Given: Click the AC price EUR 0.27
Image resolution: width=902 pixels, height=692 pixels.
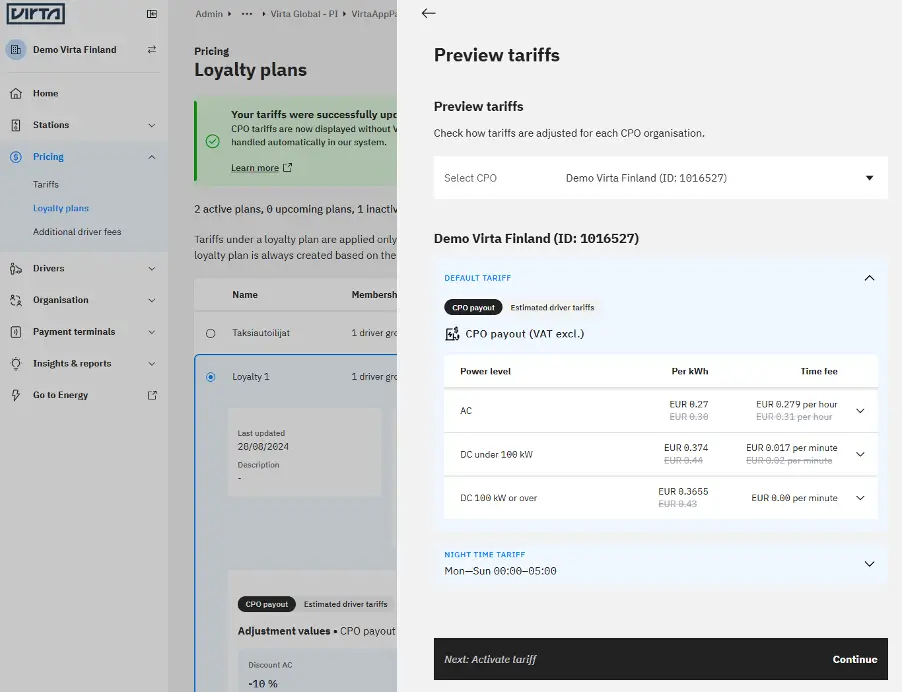Looking at the screenshot, I should 689,404.
